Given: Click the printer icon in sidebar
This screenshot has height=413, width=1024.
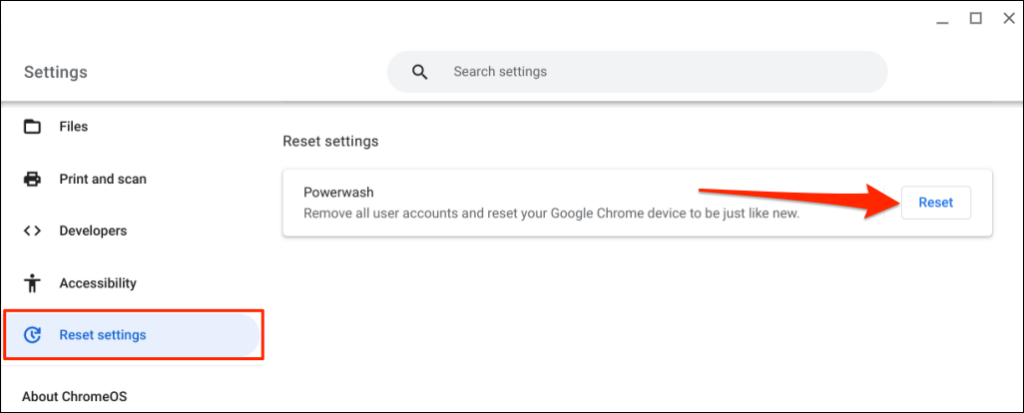Looking at the screenshot, I should pyautogui.click(x=32, y=179).
